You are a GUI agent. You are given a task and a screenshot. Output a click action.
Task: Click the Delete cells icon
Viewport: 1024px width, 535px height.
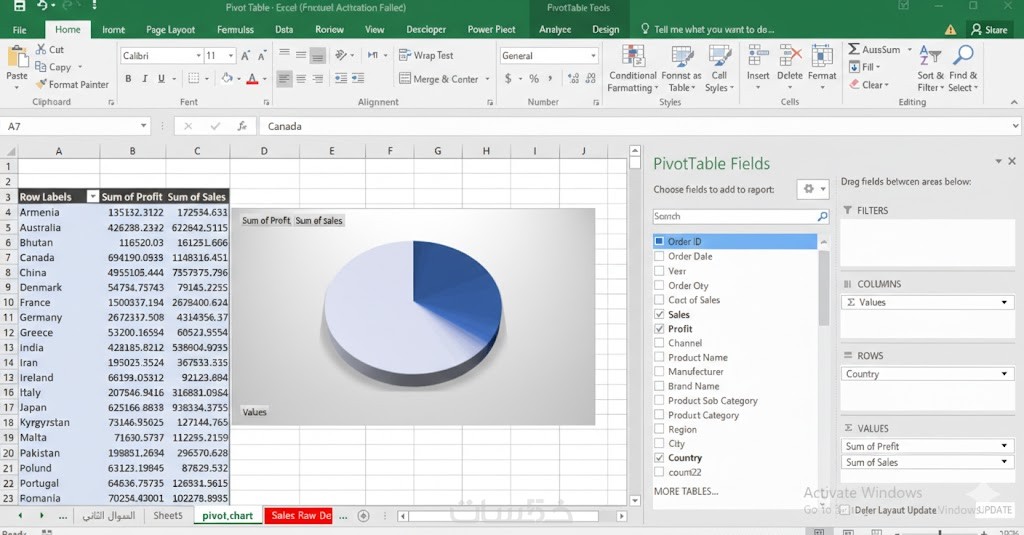coord(790,56)
